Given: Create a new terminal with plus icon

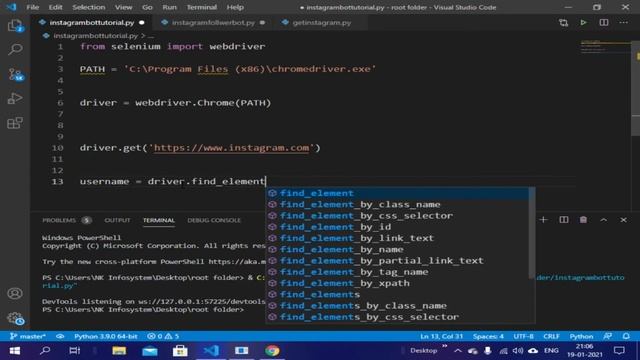Looking at the screenshot, I should (544, 220).
